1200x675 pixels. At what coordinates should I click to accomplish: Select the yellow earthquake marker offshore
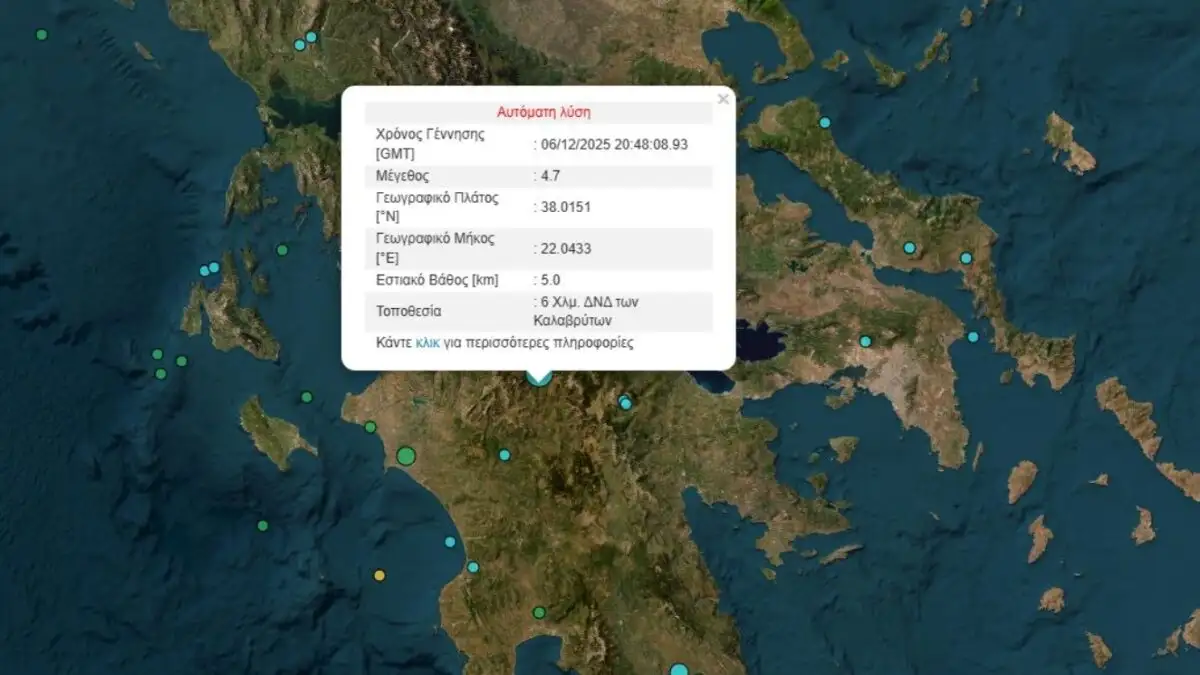(x=378, y=577)
